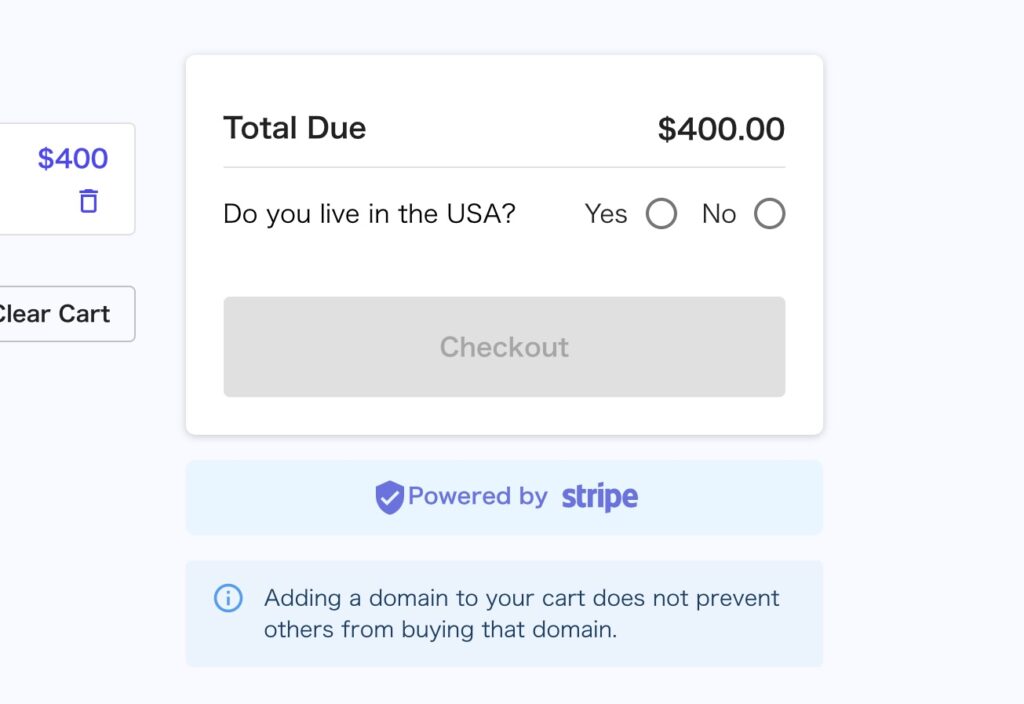The width and height of the screenshot is (1024, 704).
Task: Click the $400.00 total amount
Action: click(x=721, y=129)
